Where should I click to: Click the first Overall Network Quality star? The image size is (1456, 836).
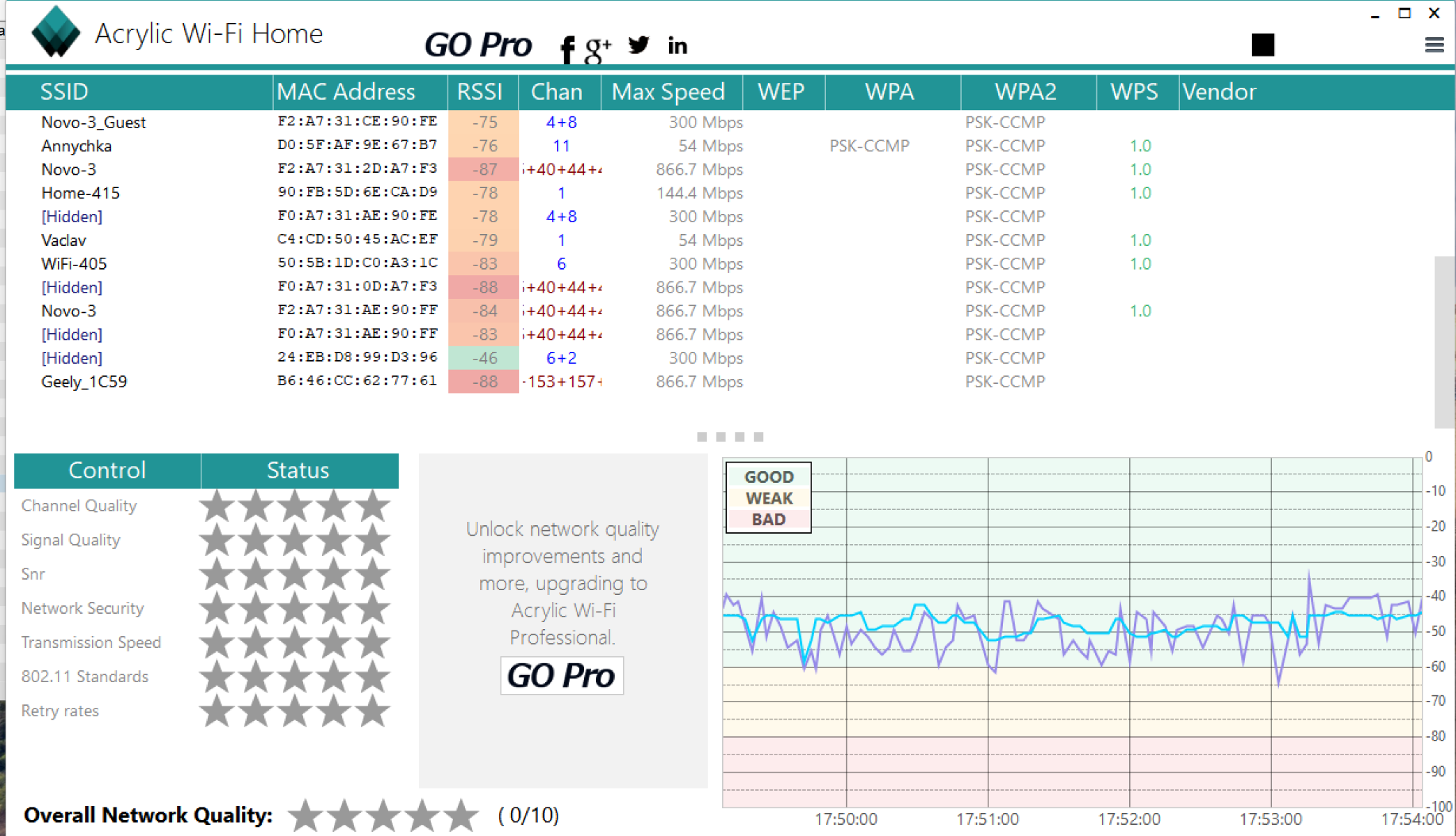[305, 814]
